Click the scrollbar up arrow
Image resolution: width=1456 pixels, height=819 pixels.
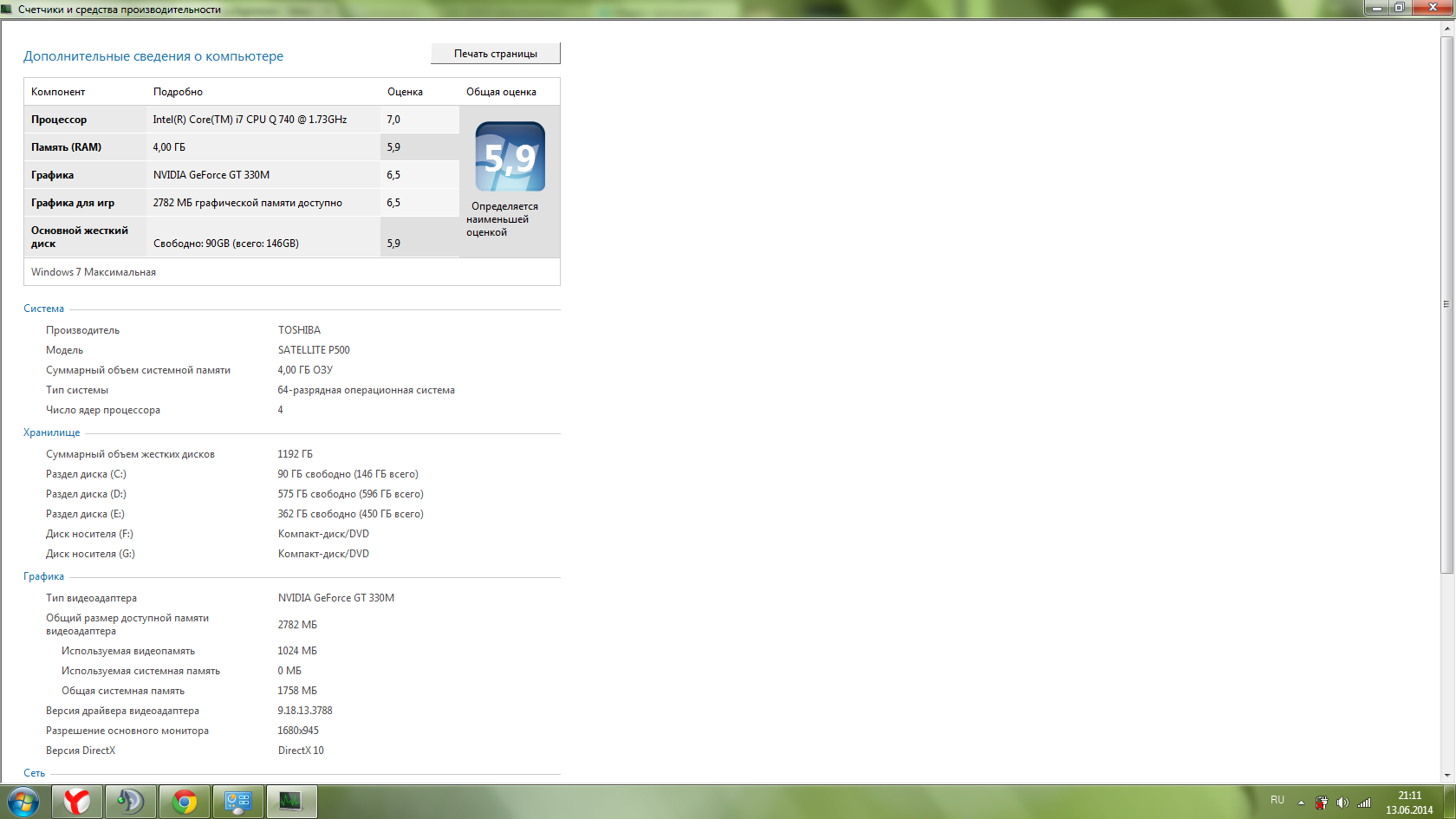point(1446,28)
